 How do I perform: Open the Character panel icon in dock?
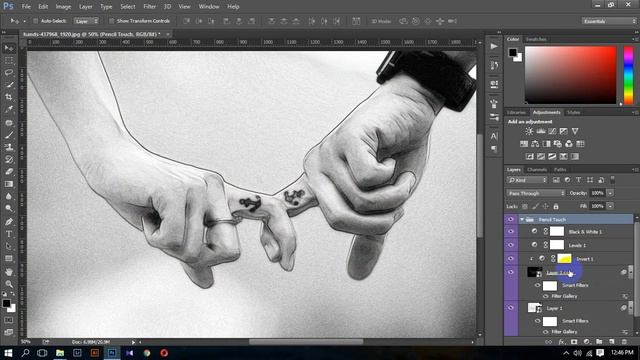494,136
